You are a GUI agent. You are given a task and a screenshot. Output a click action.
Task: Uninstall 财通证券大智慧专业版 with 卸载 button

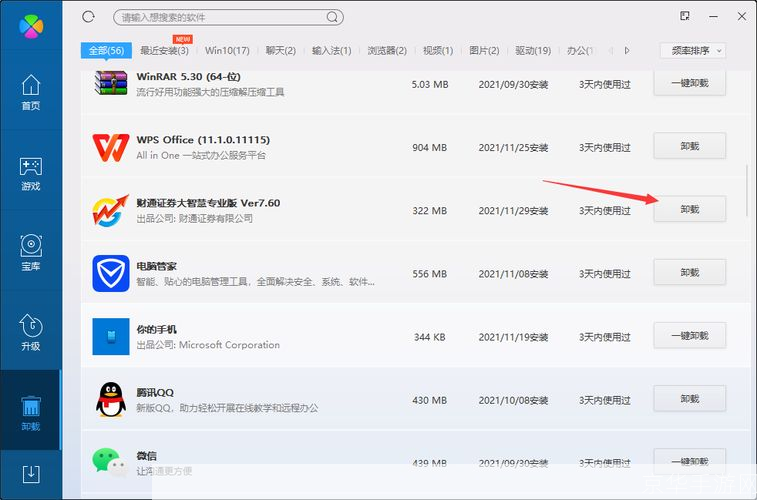pos(689,209)
